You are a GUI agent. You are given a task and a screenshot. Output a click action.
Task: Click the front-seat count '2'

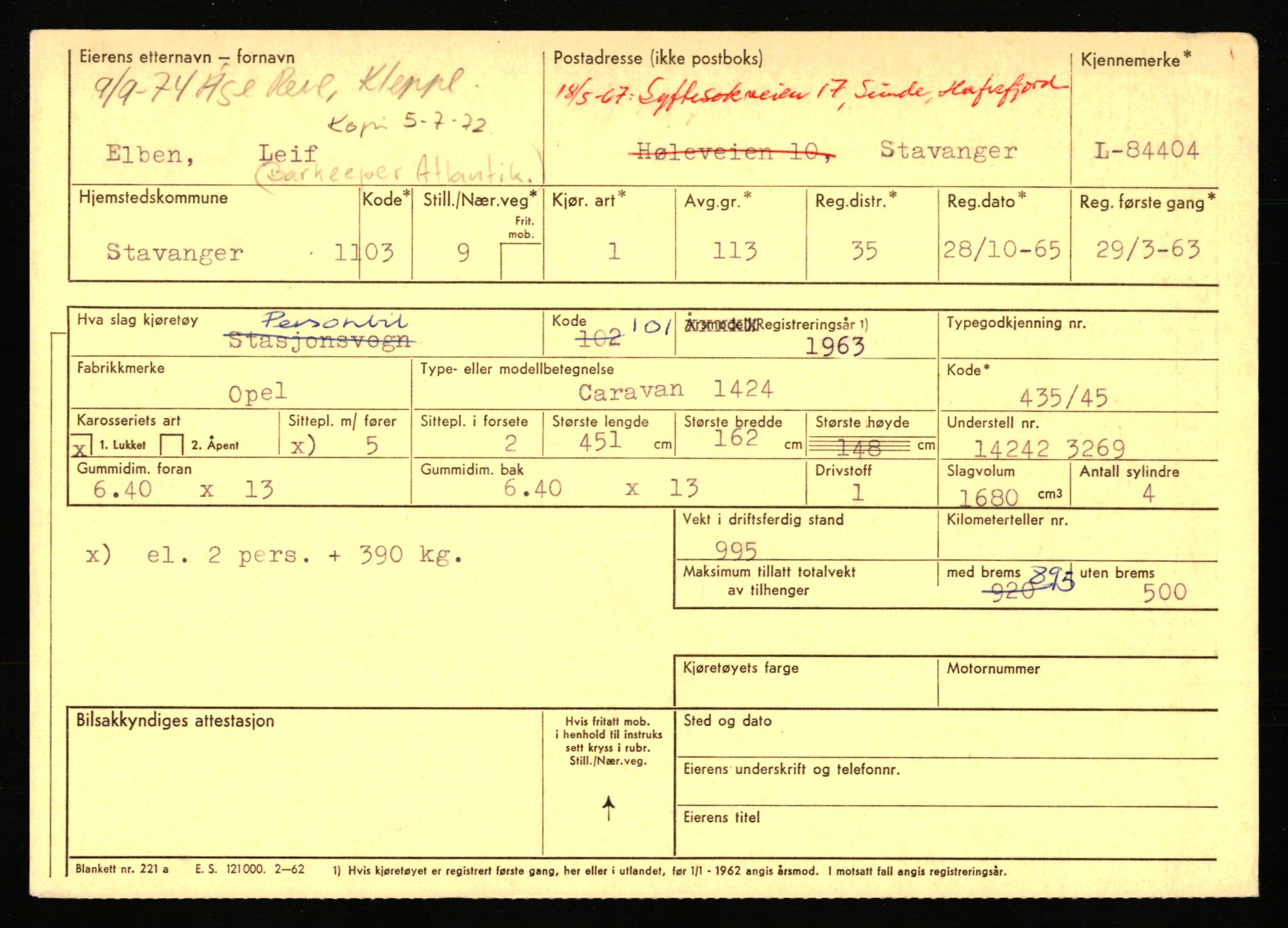click(x=510, y=444)
